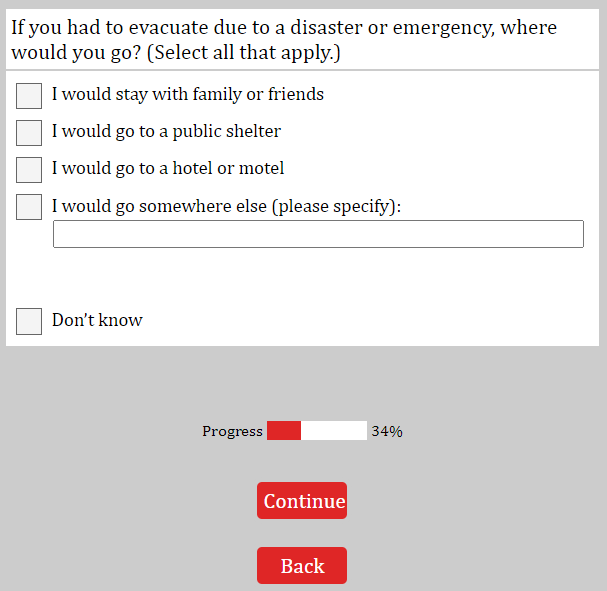Go to previous page with Back button
Image resolution: width=607 pixels, height=591 pixels.
tap(302, 566)
